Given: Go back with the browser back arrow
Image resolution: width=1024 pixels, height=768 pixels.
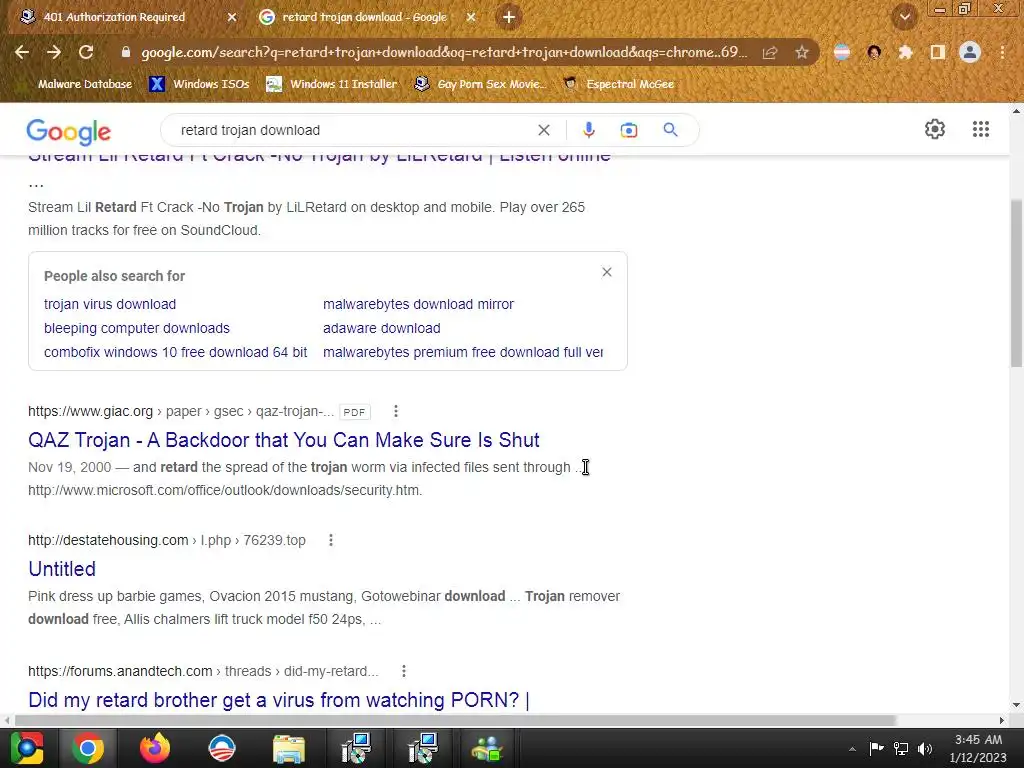Looking at the screenshot, I should point(22,52).
